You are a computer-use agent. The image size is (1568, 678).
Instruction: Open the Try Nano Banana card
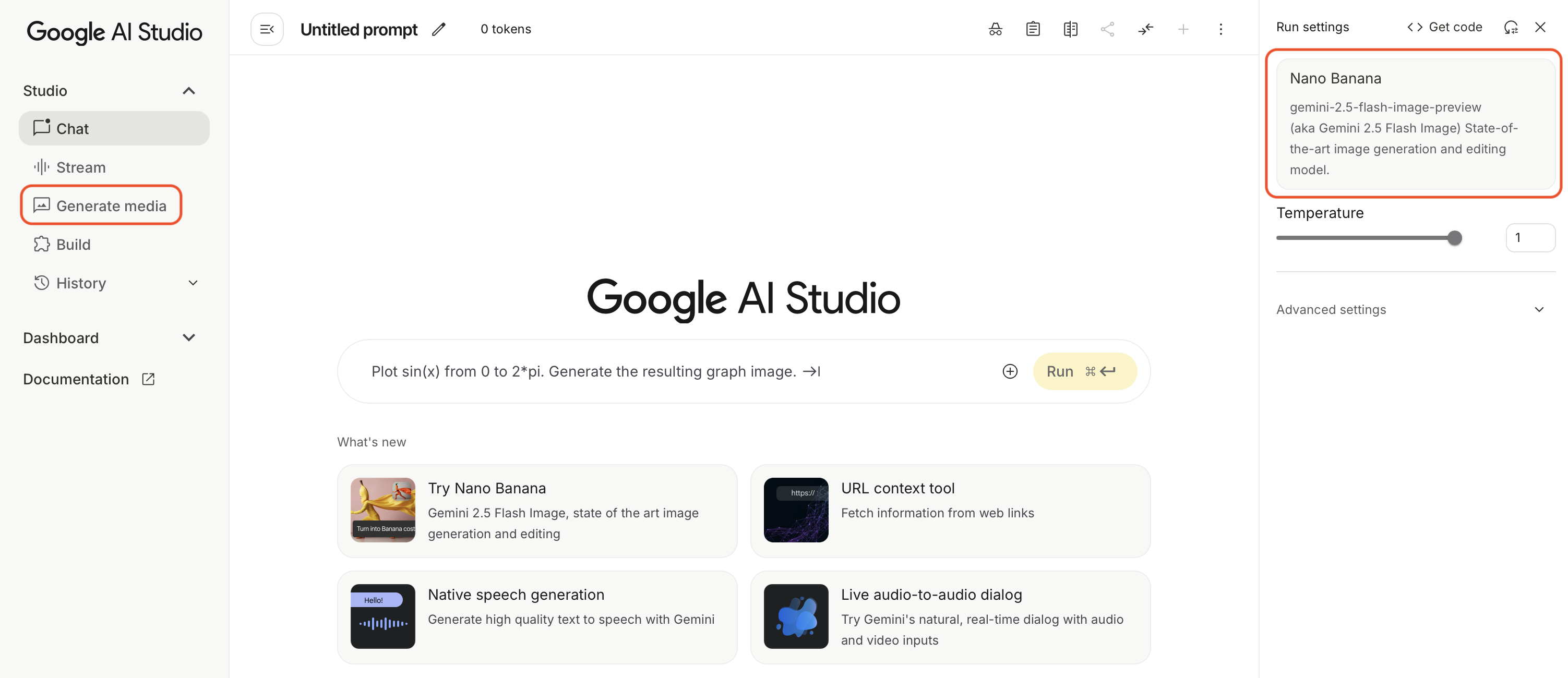537,511
